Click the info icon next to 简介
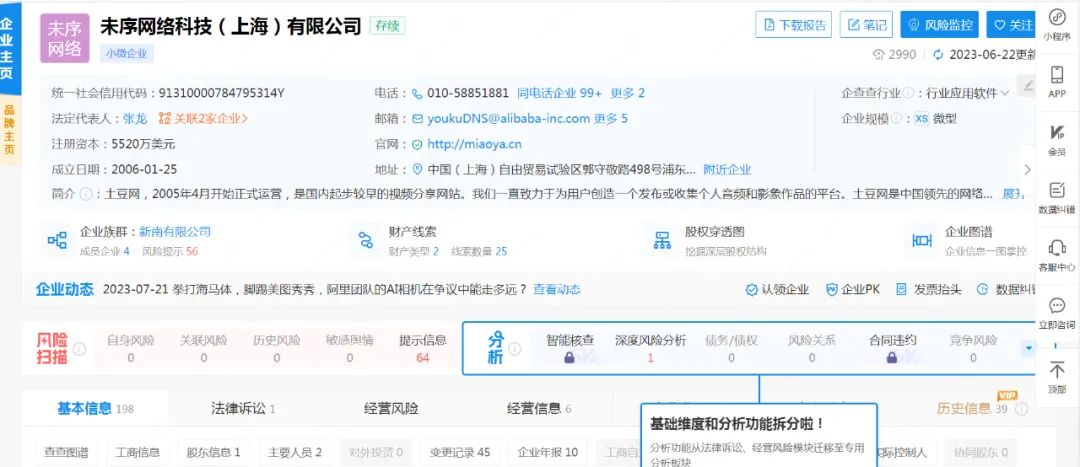1080x467 pixels. [x=85, y=194]
